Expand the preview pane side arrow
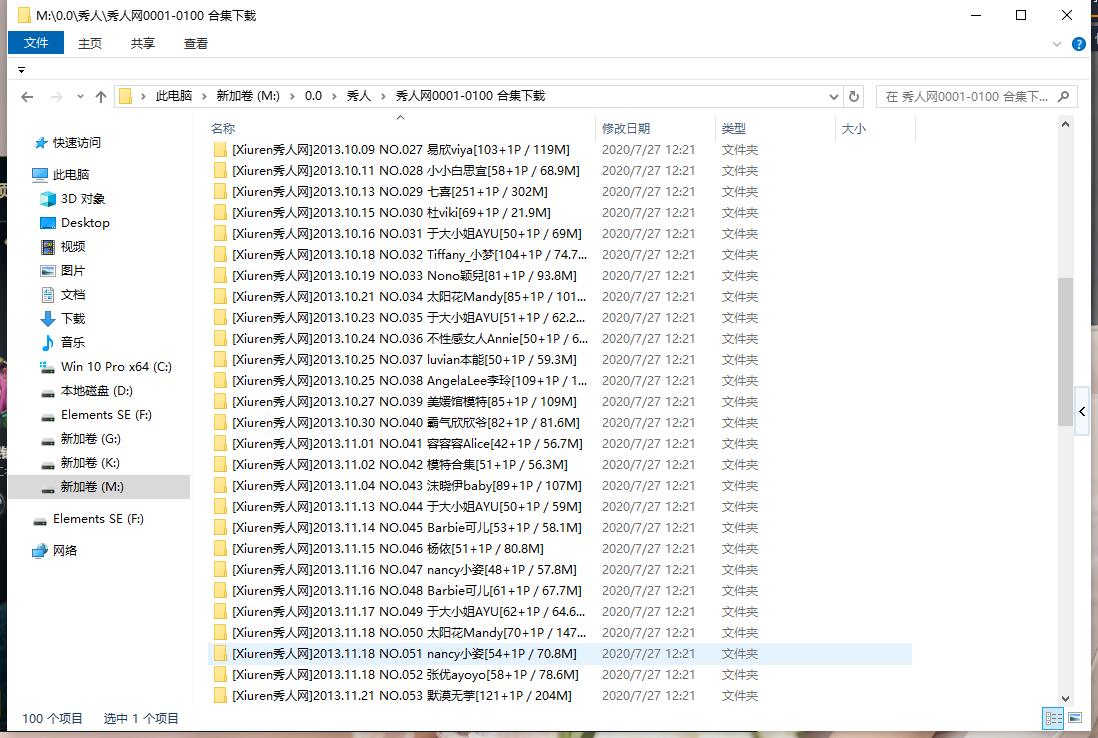The width and height of the screenshot is (1098, 738). pos(1082,412)
